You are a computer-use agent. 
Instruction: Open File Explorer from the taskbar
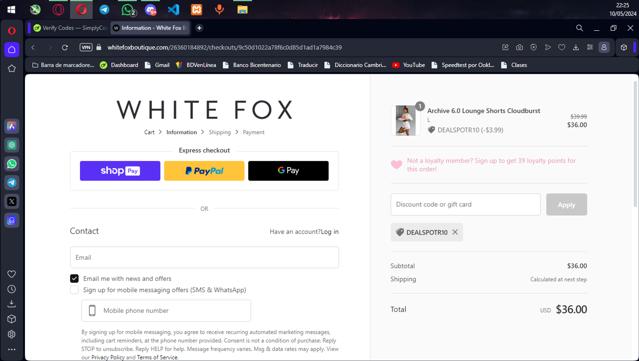(x=242, y=9)
